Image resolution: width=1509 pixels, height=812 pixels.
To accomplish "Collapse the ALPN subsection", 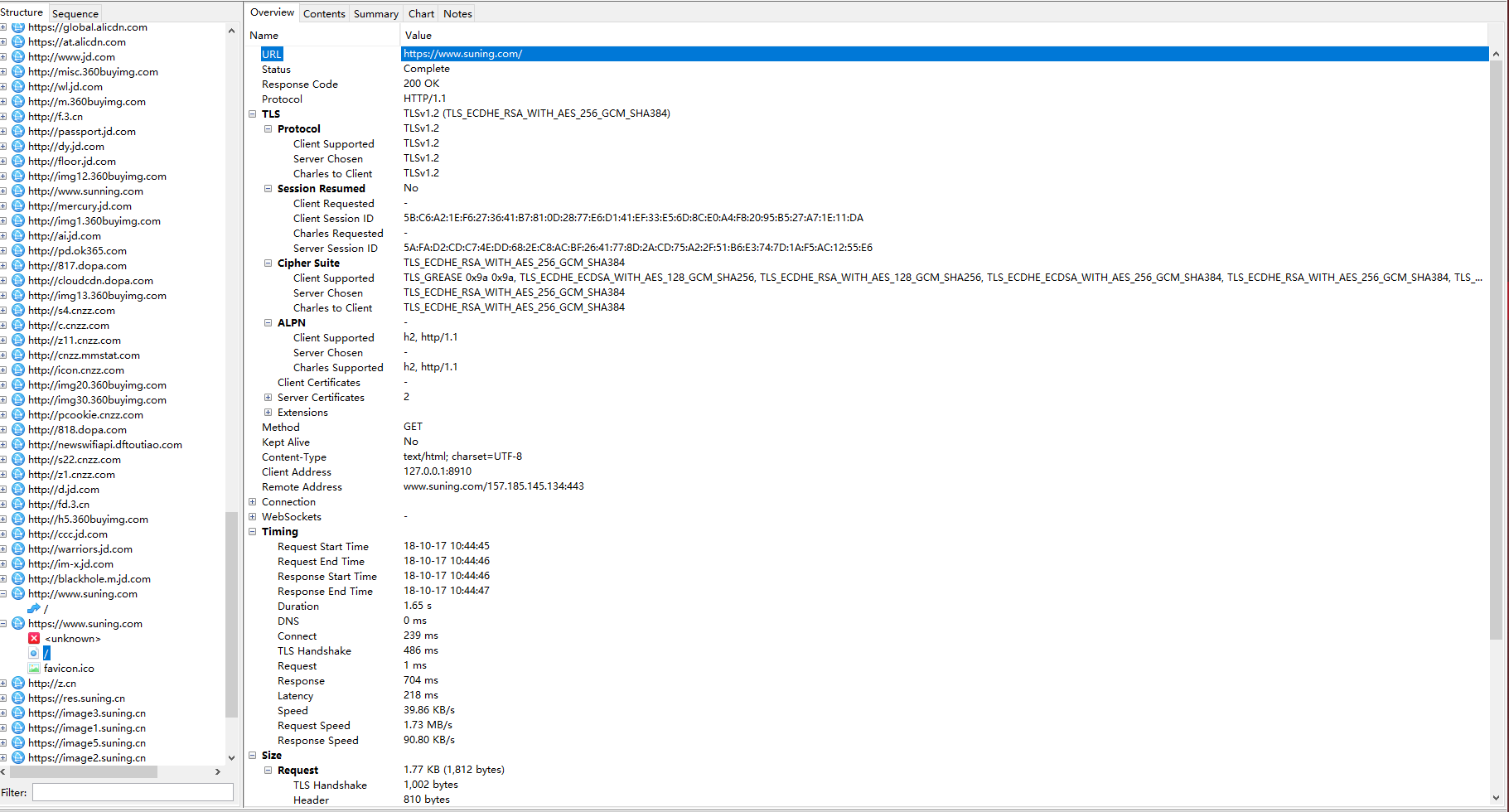I will pyautogui.click(x=268, y=323).
